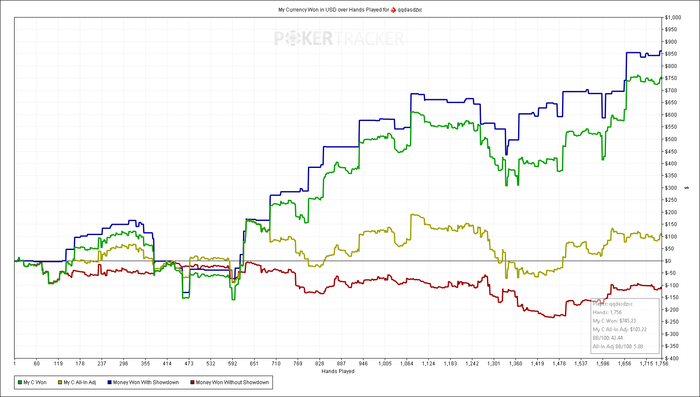Click the 'Player:' line in the info box

coord(612,304)
